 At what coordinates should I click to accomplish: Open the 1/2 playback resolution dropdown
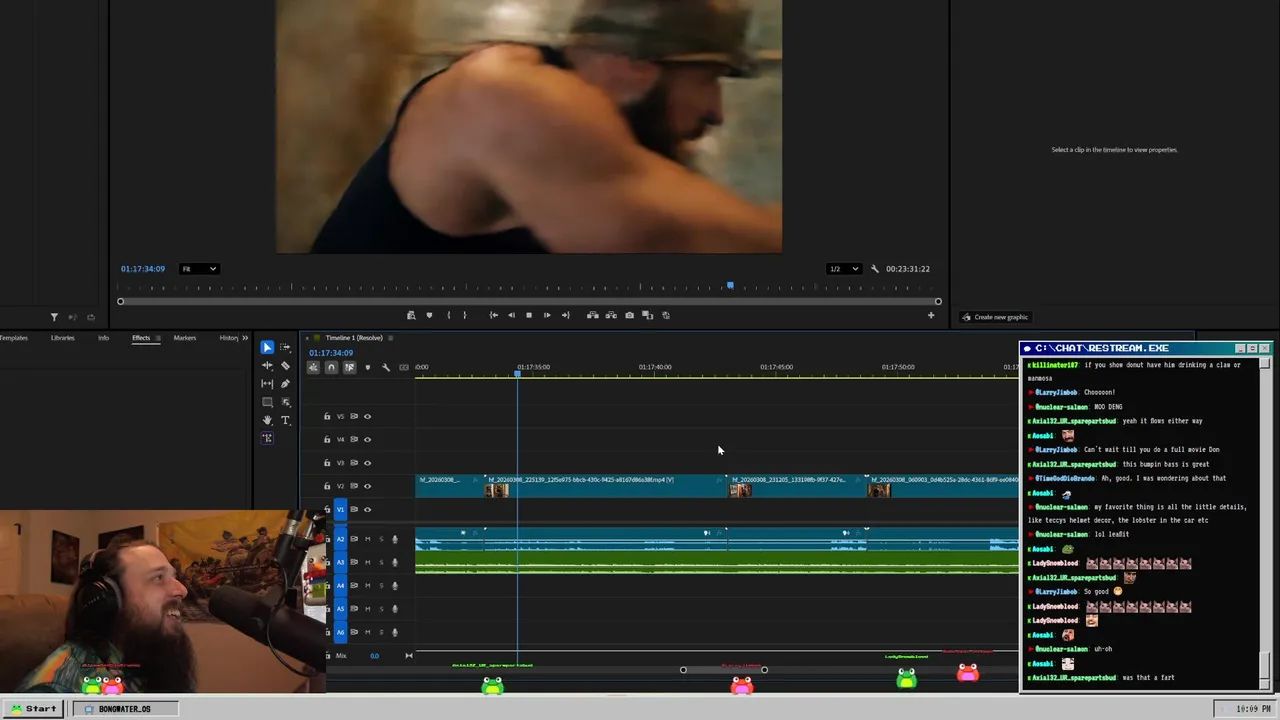843,269
